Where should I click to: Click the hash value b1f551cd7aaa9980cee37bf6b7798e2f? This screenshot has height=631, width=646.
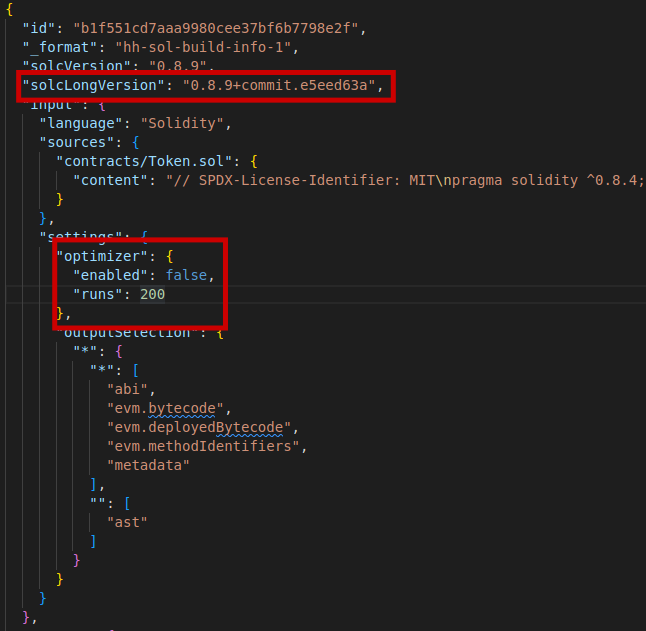[208, 28]
